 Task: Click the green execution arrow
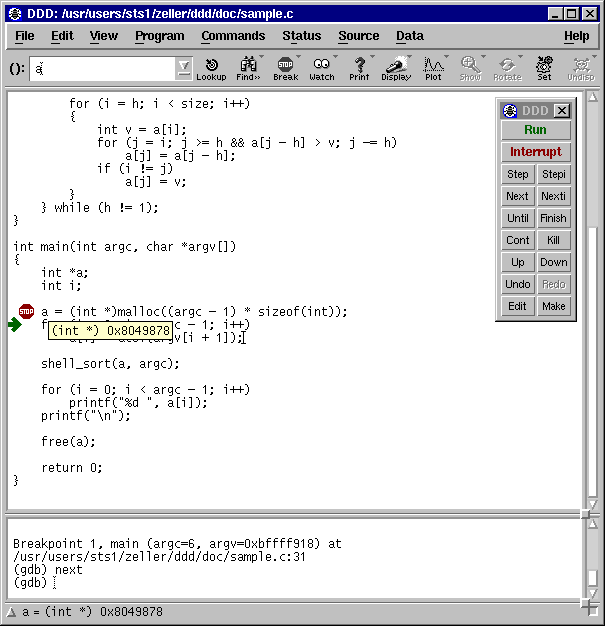(15, 325)
